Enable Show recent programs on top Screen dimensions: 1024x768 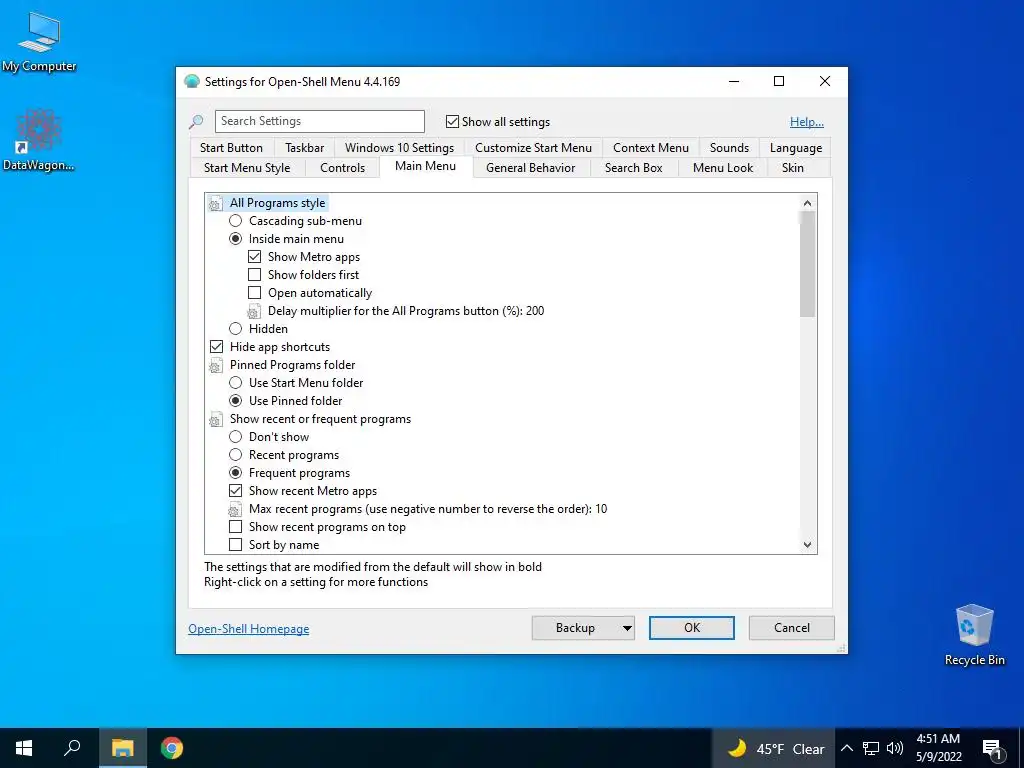236,526
